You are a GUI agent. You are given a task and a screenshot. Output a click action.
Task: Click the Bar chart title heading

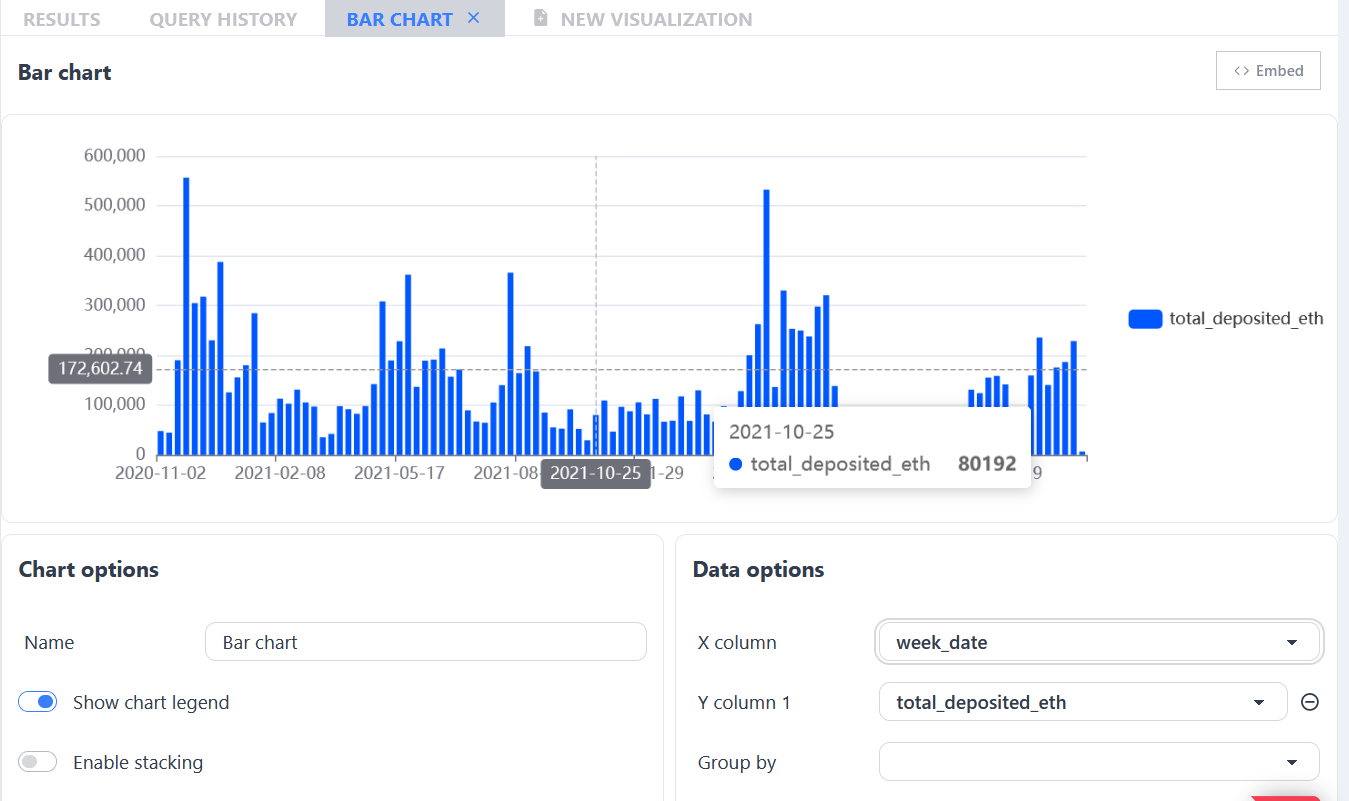65,72
